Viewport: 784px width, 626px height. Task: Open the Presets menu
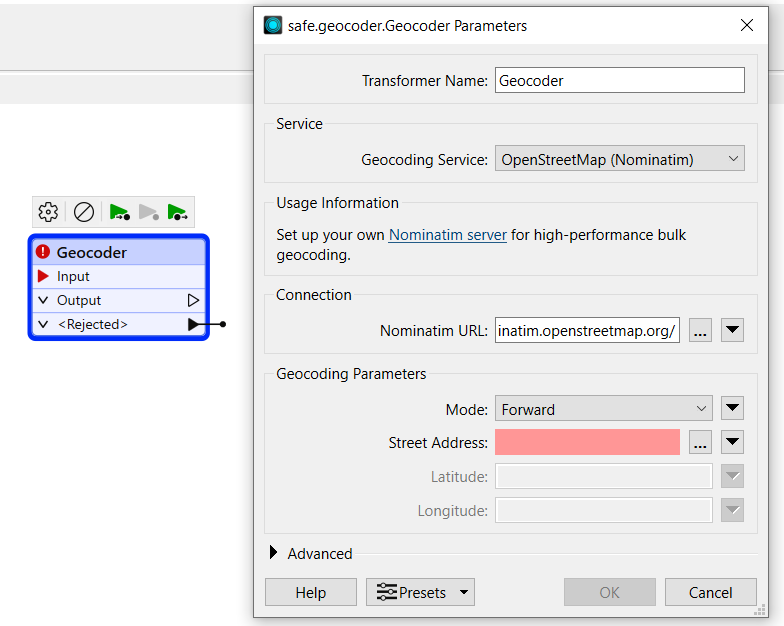pos(420,592)
